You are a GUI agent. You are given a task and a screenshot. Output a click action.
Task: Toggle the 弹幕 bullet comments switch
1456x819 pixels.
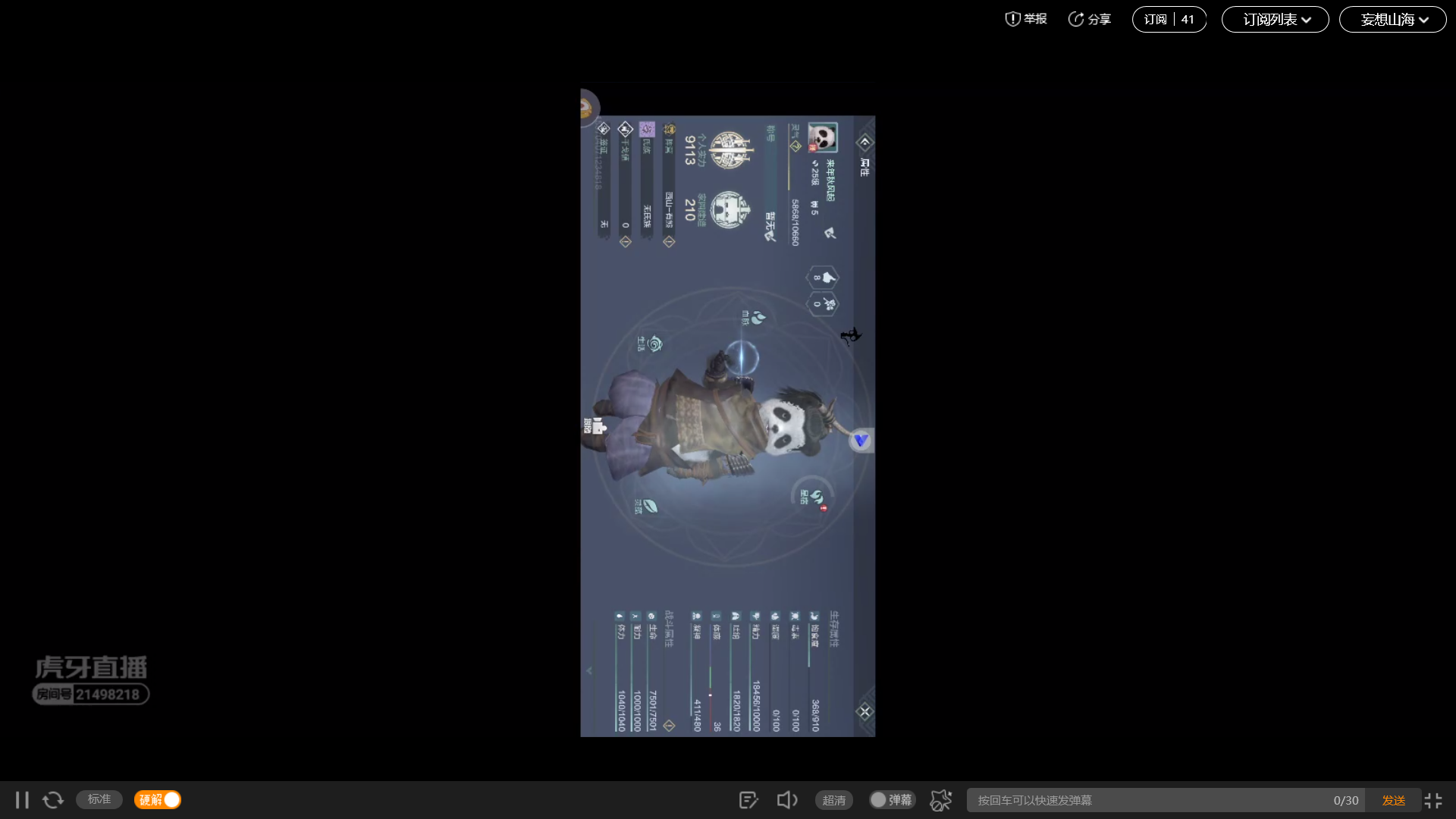[892, 800]
